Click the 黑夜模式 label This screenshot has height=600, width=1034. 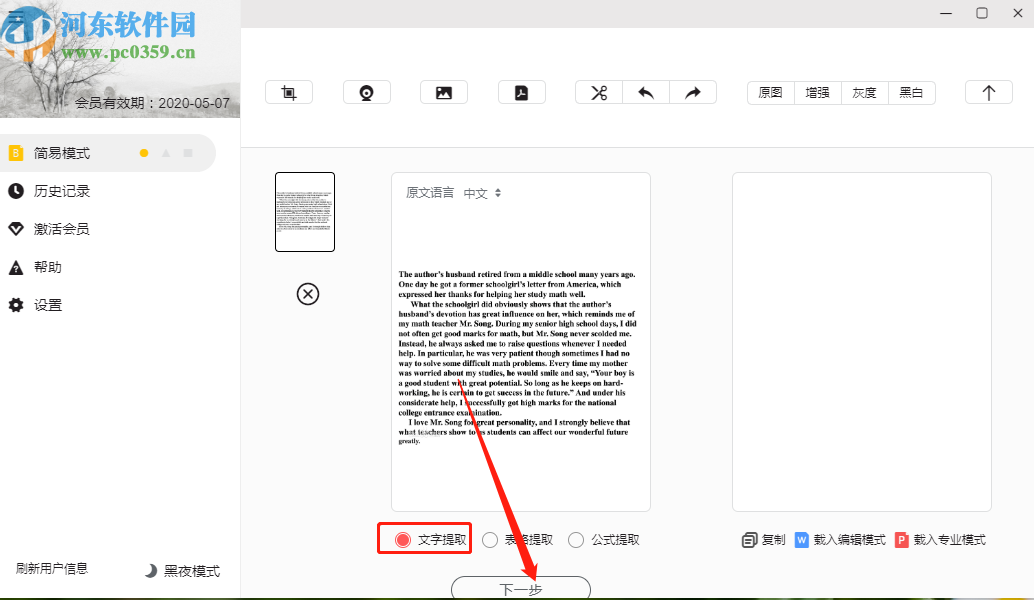(192, 571)
